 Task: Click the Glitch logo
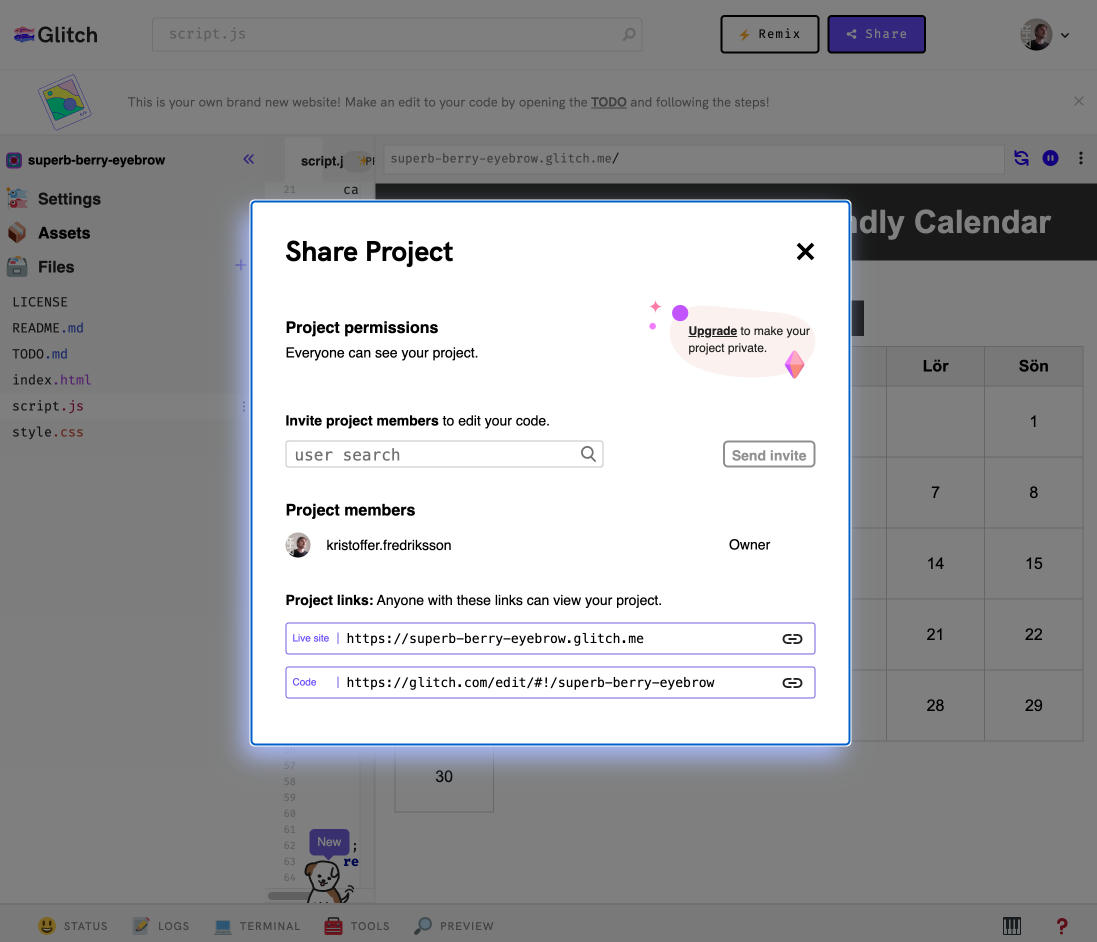pos(55,34)
